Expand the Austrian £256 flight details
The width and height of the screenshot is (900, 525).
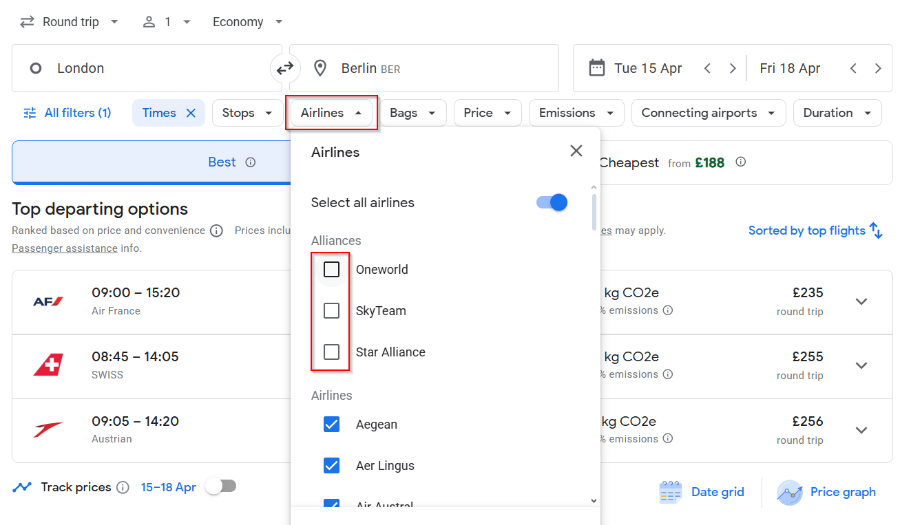861,430
